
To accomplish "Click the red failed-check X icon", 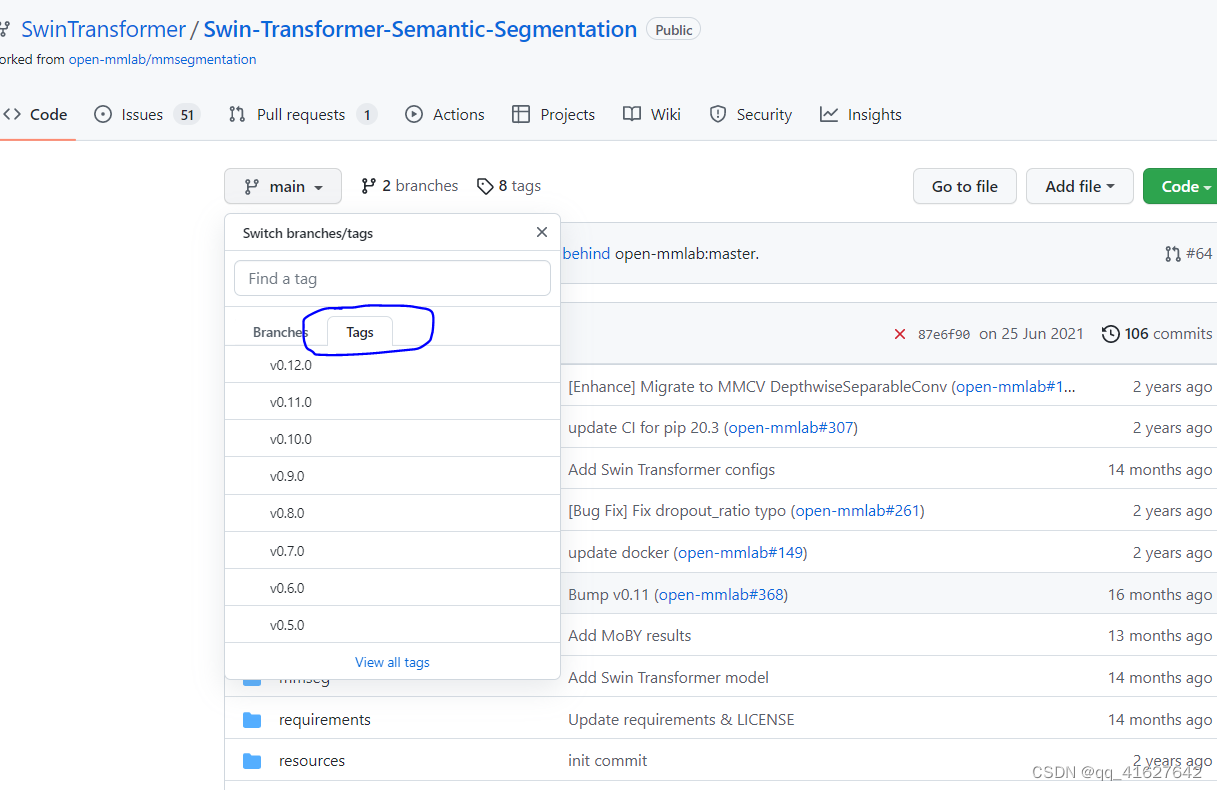I will click(899, 333).
